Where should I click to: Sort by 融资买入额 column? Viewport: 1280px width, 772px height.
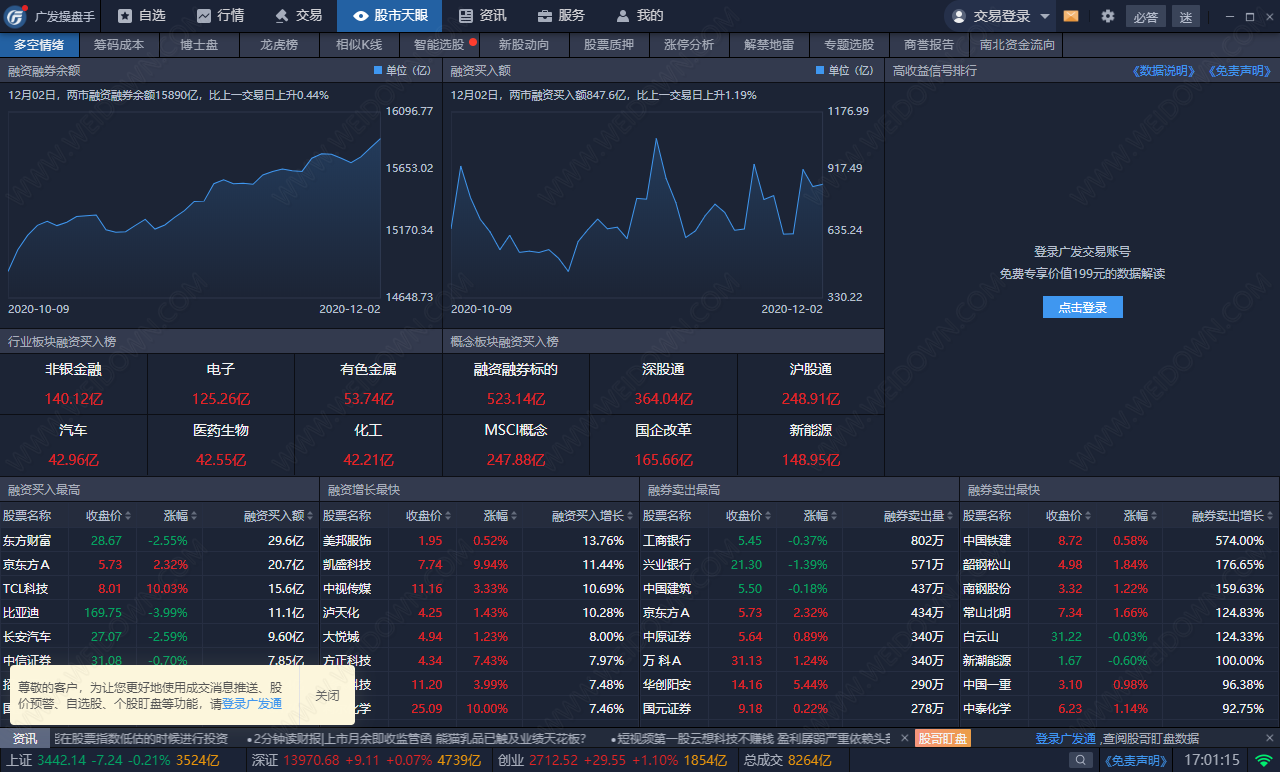coord(280,516)
